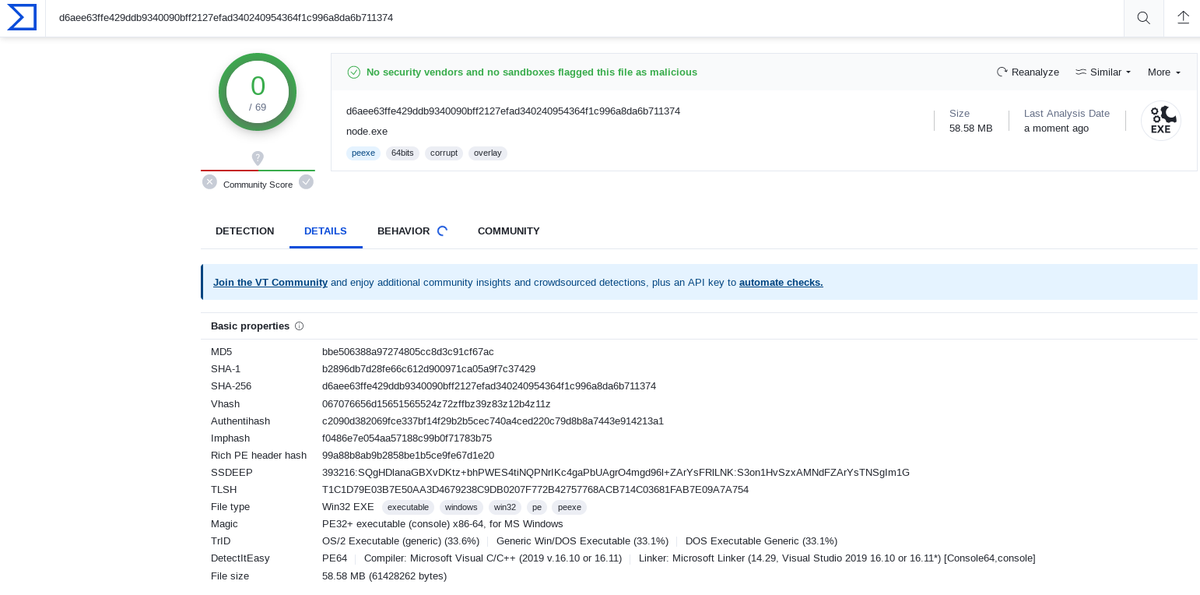Select the DETAILS tab
Viewport: 1200px width, 595px height.
[x=325, y=231]
